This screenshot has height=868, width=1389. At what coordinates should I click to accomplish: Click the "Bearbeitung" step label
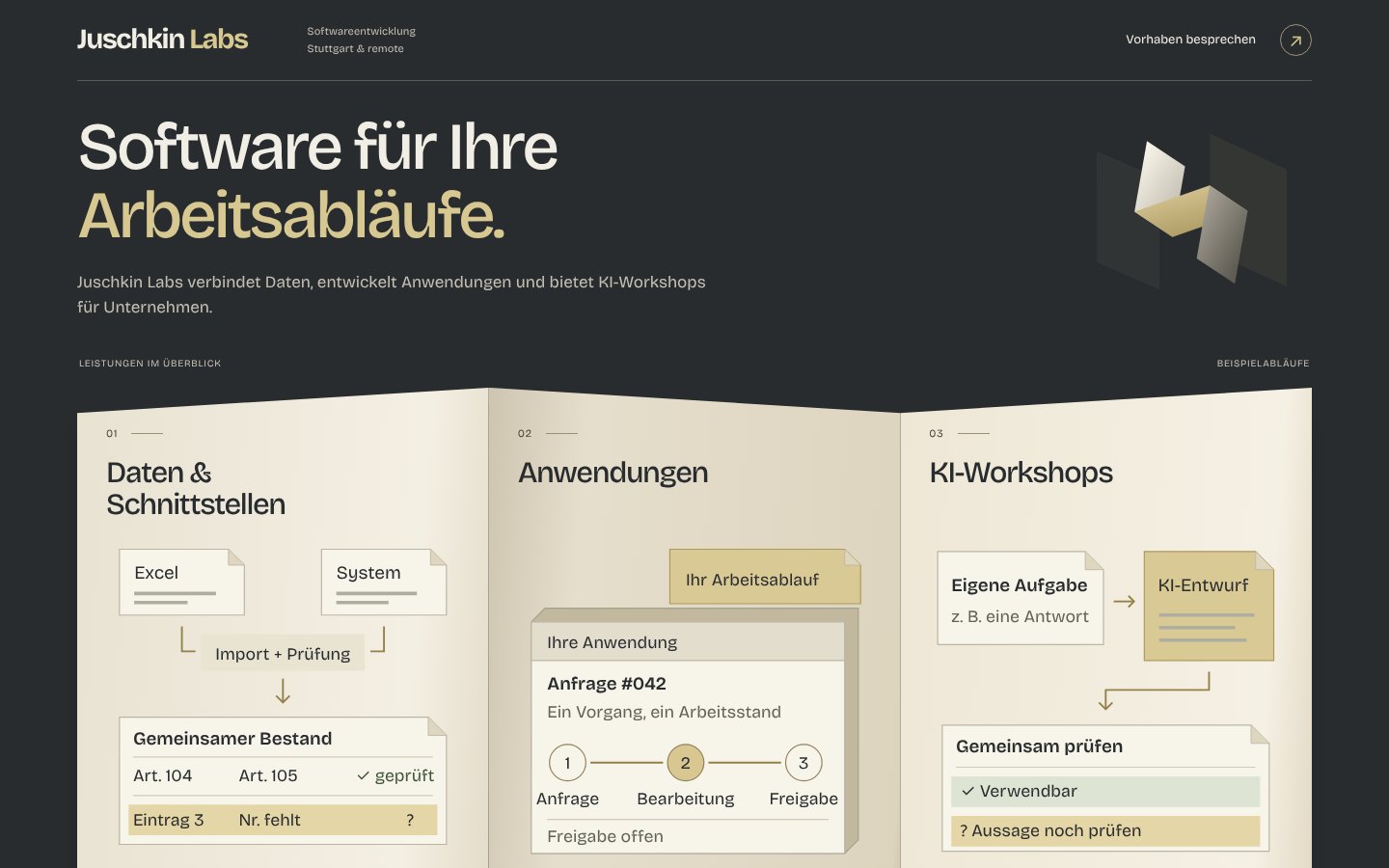pos(686,799)
